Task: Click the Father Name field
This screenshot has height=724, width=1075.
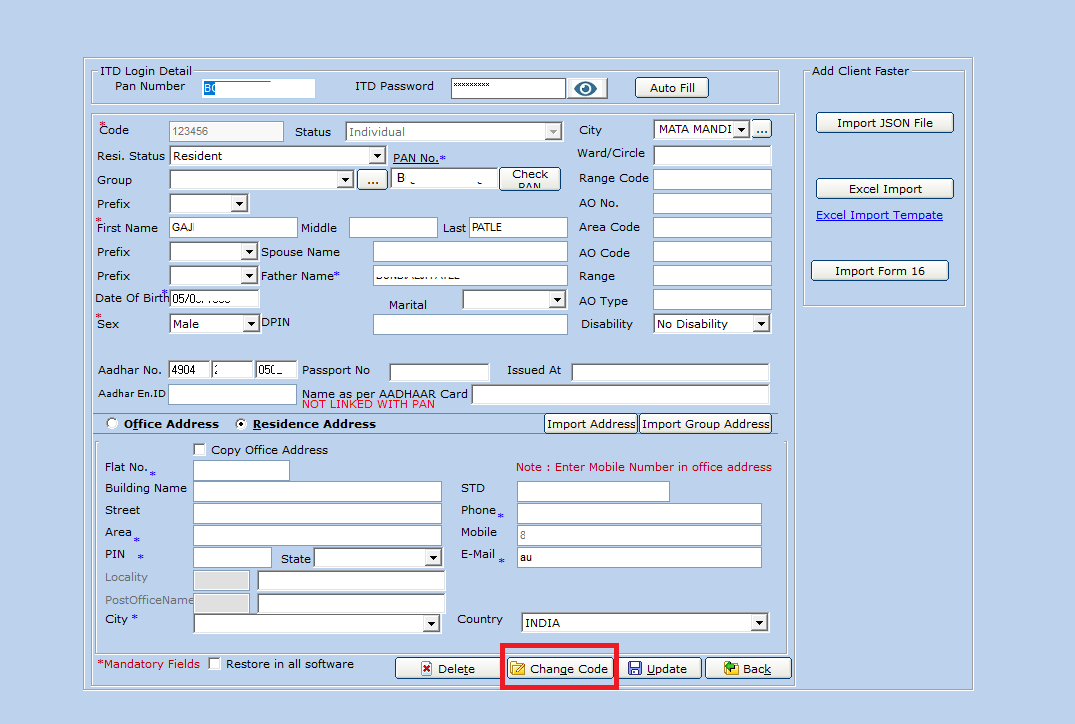Action: point(470,276)
